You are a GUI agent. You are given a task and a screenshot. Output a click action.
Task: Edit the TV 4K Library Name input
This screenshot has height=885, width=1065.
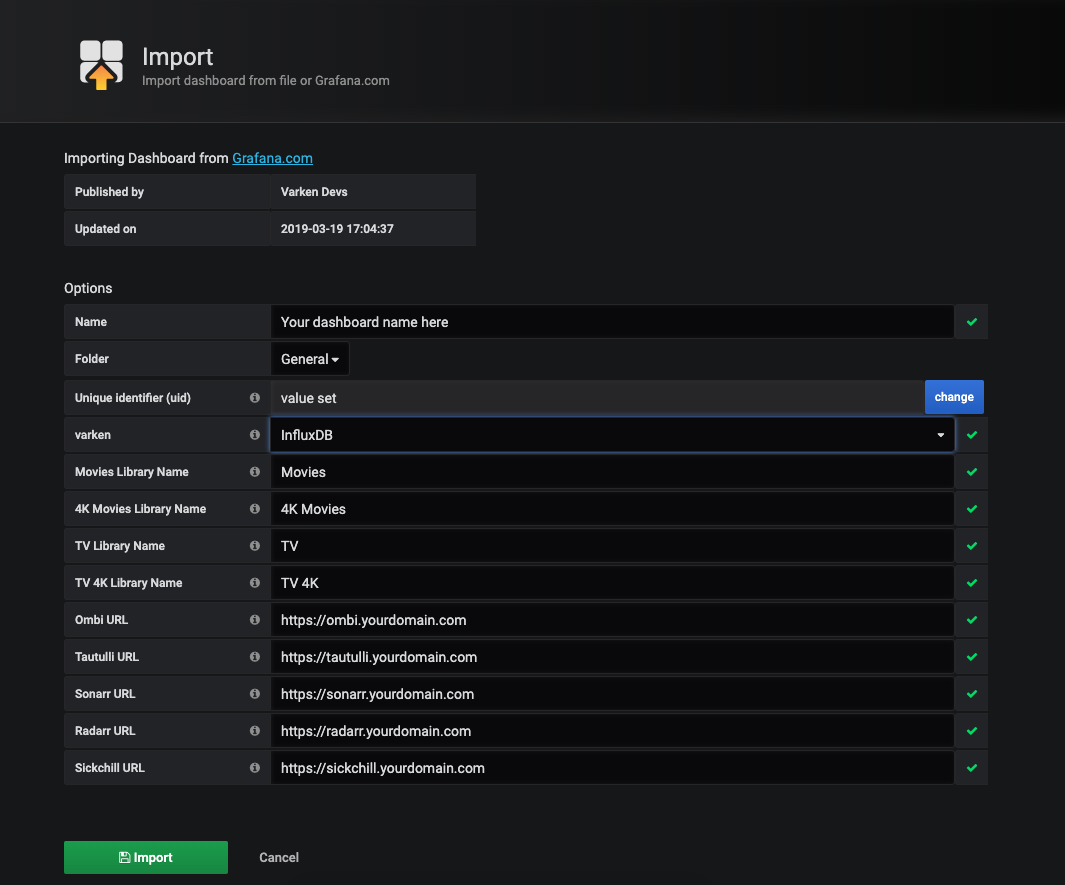click(612, 583)
